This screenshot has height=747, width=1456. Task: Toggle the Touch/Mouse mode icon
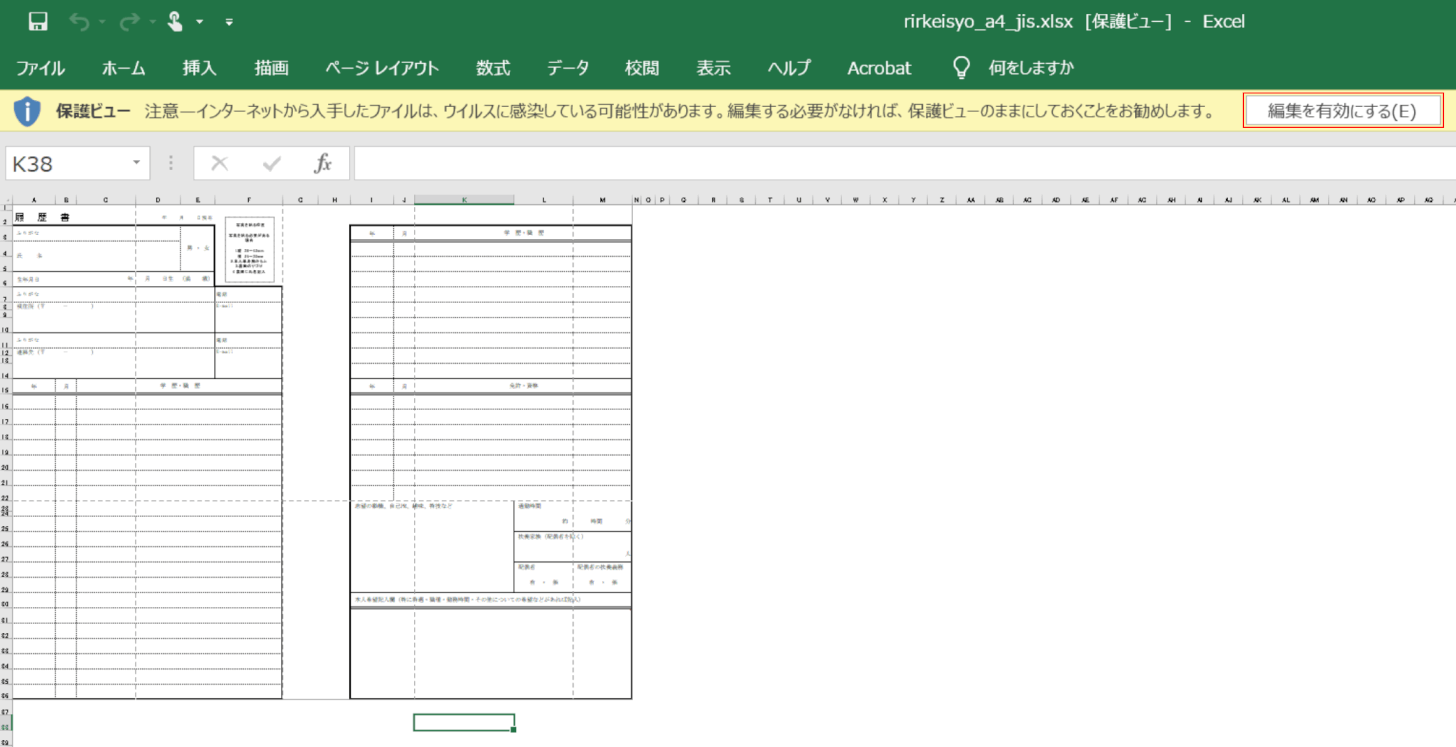174,21
